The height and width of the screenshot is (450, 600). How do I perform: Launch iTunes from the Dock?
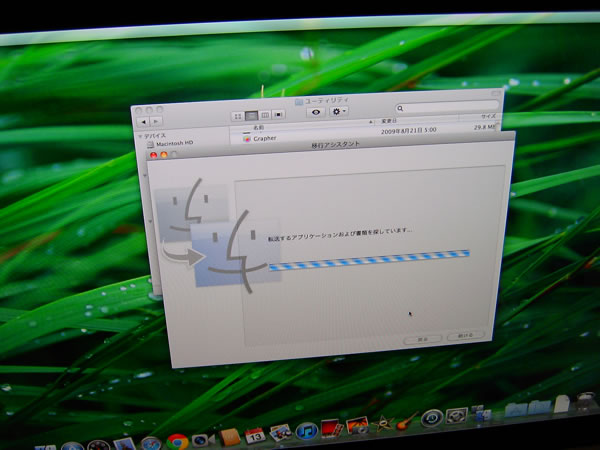[307, 431]
